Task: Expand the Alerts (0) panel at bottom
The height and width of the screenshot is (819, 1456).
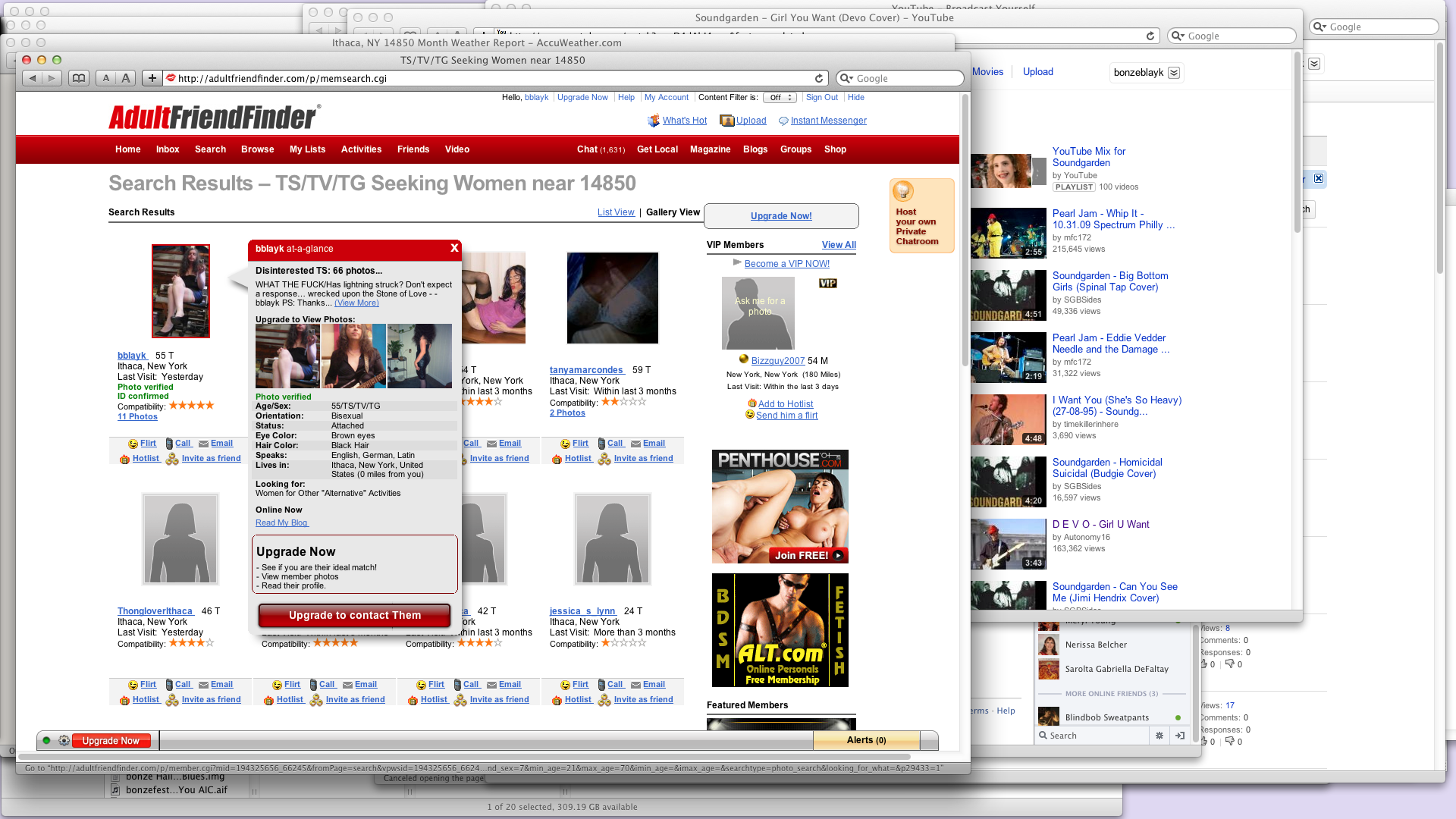Action: point(865,740)
